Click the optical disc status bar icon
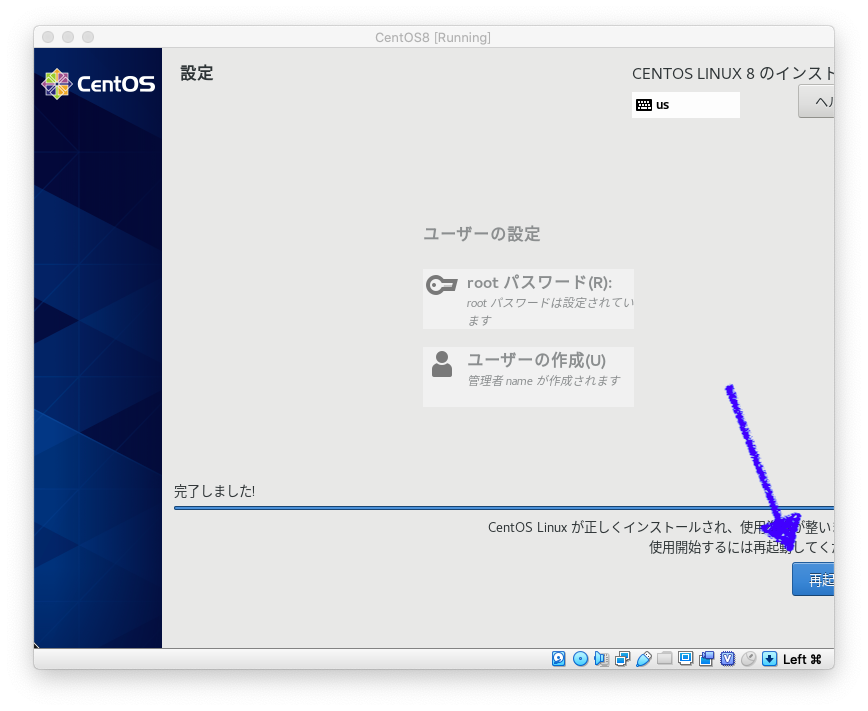Image resolution: width=868 pixels, height=711 pixels. [x=580, y=658]
